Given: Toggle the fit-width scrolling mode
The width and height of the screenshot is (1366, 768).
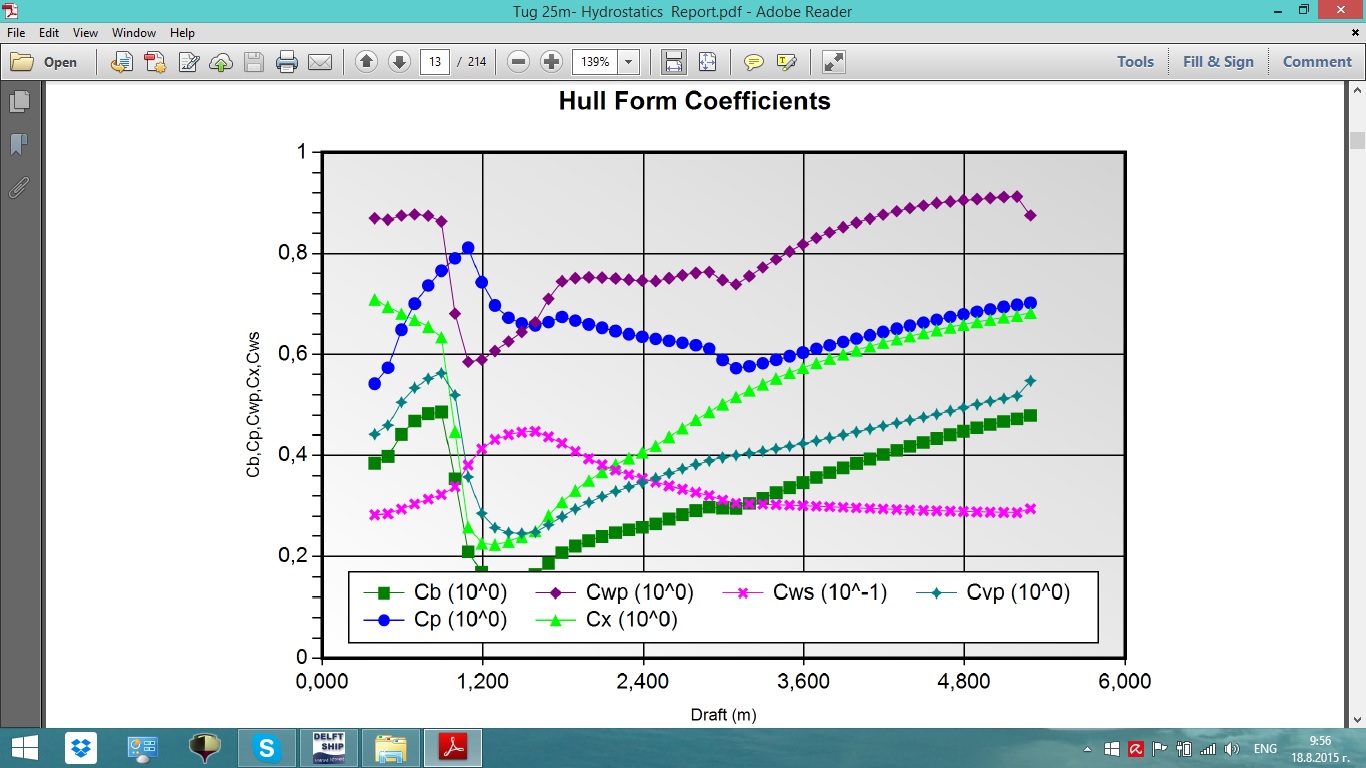Looking at the screenshot, I should [x=674, y=62].
